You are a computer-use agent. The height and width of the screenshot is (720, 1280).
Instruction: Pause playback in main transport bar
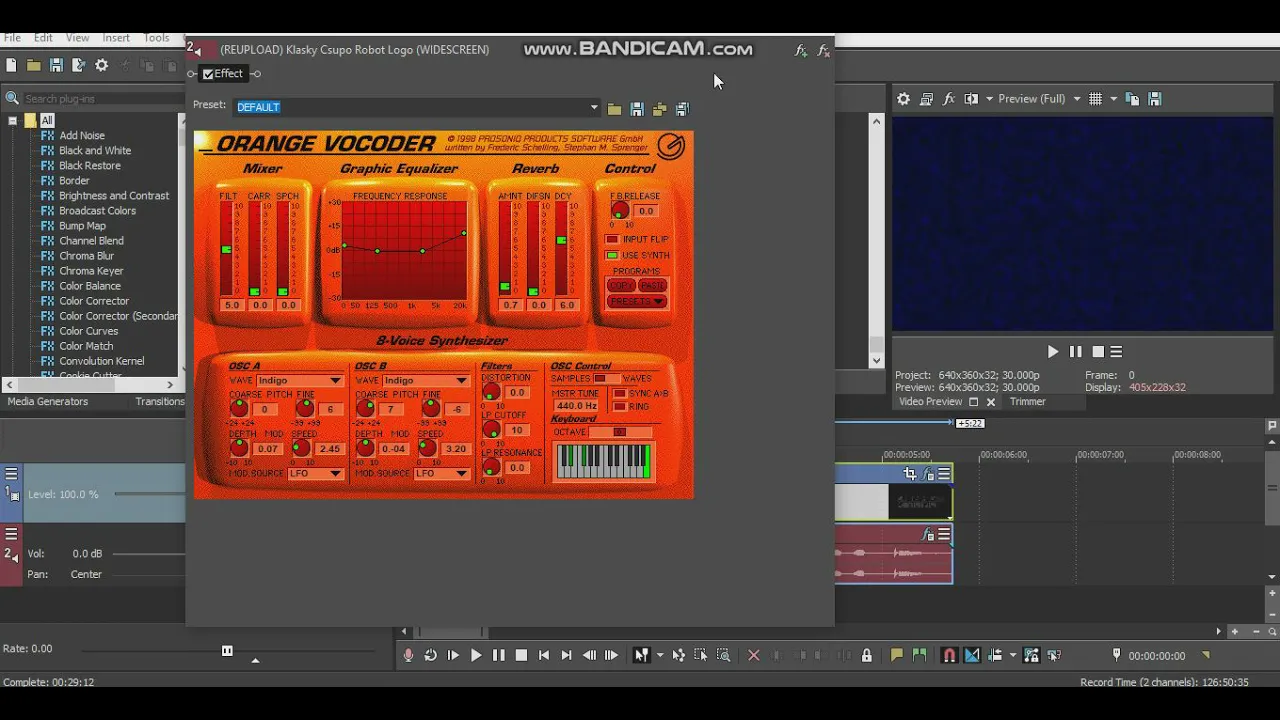[498, 655]
